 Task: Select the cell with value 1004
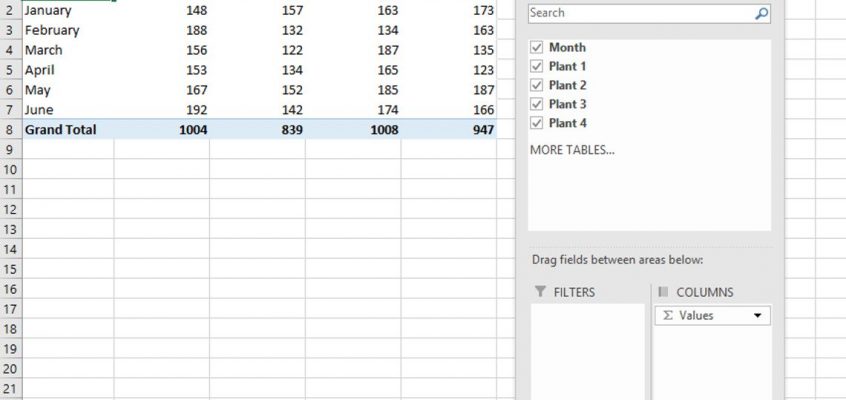click(161, 130)
